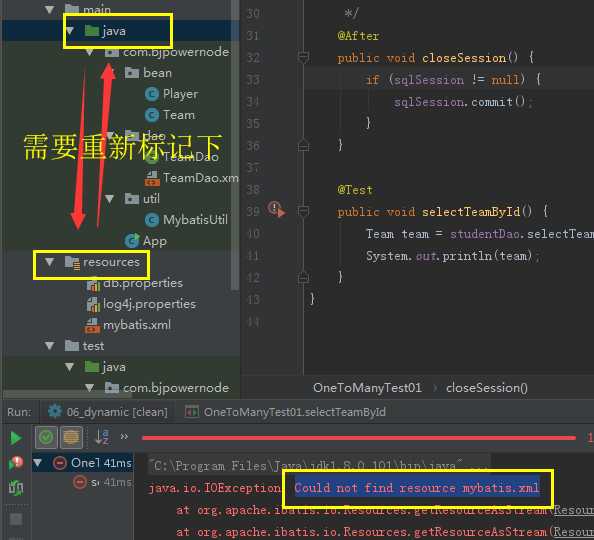
Task: Switch to OneToManyTest01.selectTeamById run tab
Action: click(x=285, y=412)
